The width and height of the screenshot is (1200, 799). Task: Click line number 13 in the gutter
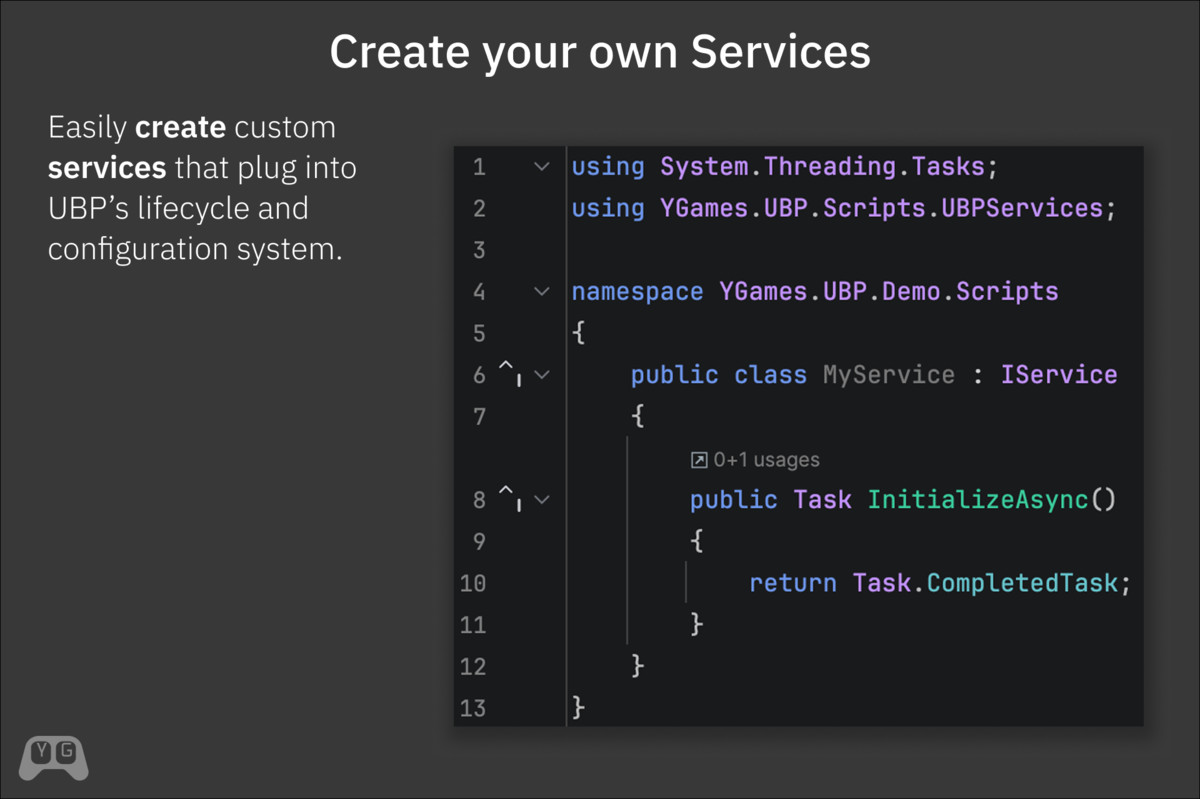click(x=473, y=708)
